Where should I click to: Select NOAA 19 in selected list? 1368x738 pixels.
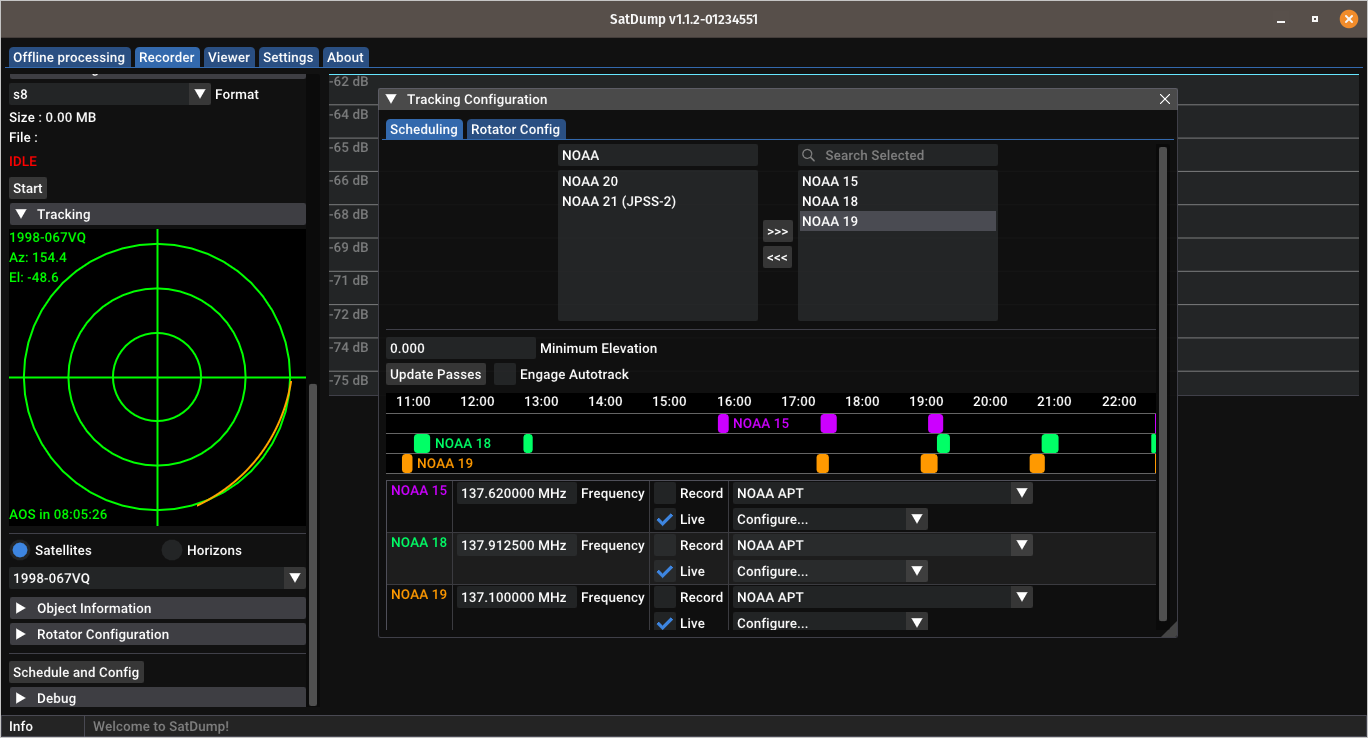pyautogui.click(x=897, y=221)
